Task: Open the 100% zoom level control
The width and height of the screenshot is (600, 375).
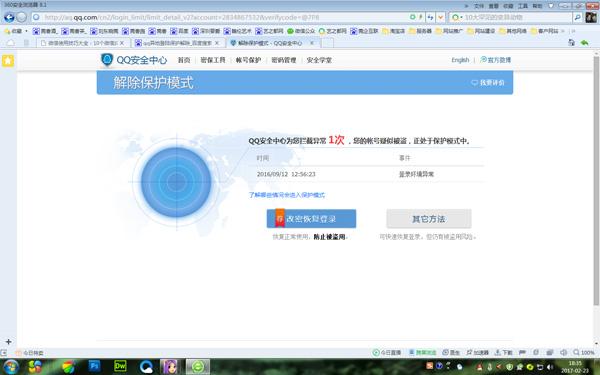Action: pos(584,352)
